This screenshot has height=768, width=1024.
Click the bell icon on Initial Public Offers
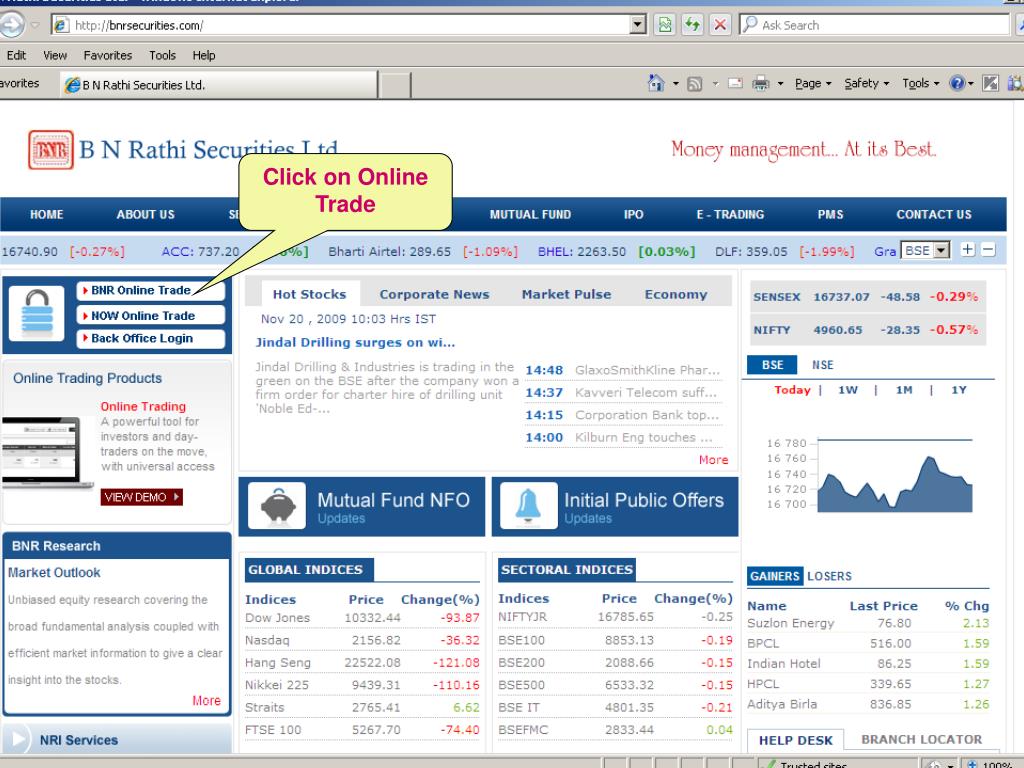click(528, 505)
